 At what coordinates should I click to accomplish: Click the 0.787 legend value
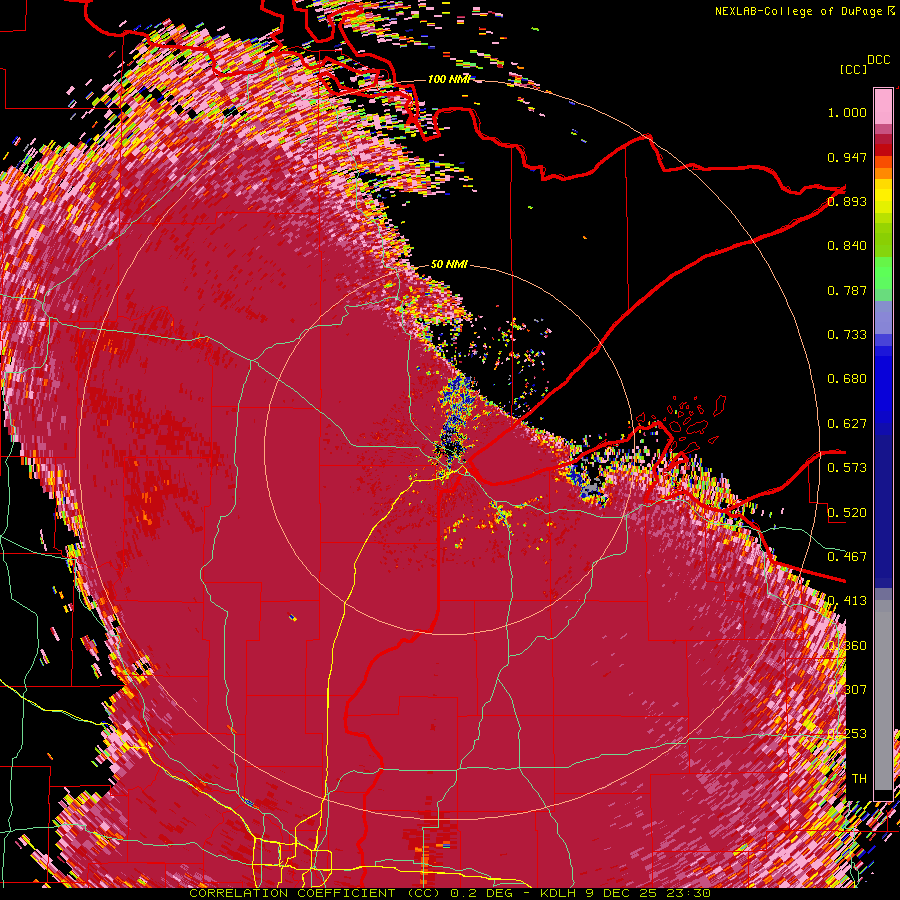coord(847,290)
